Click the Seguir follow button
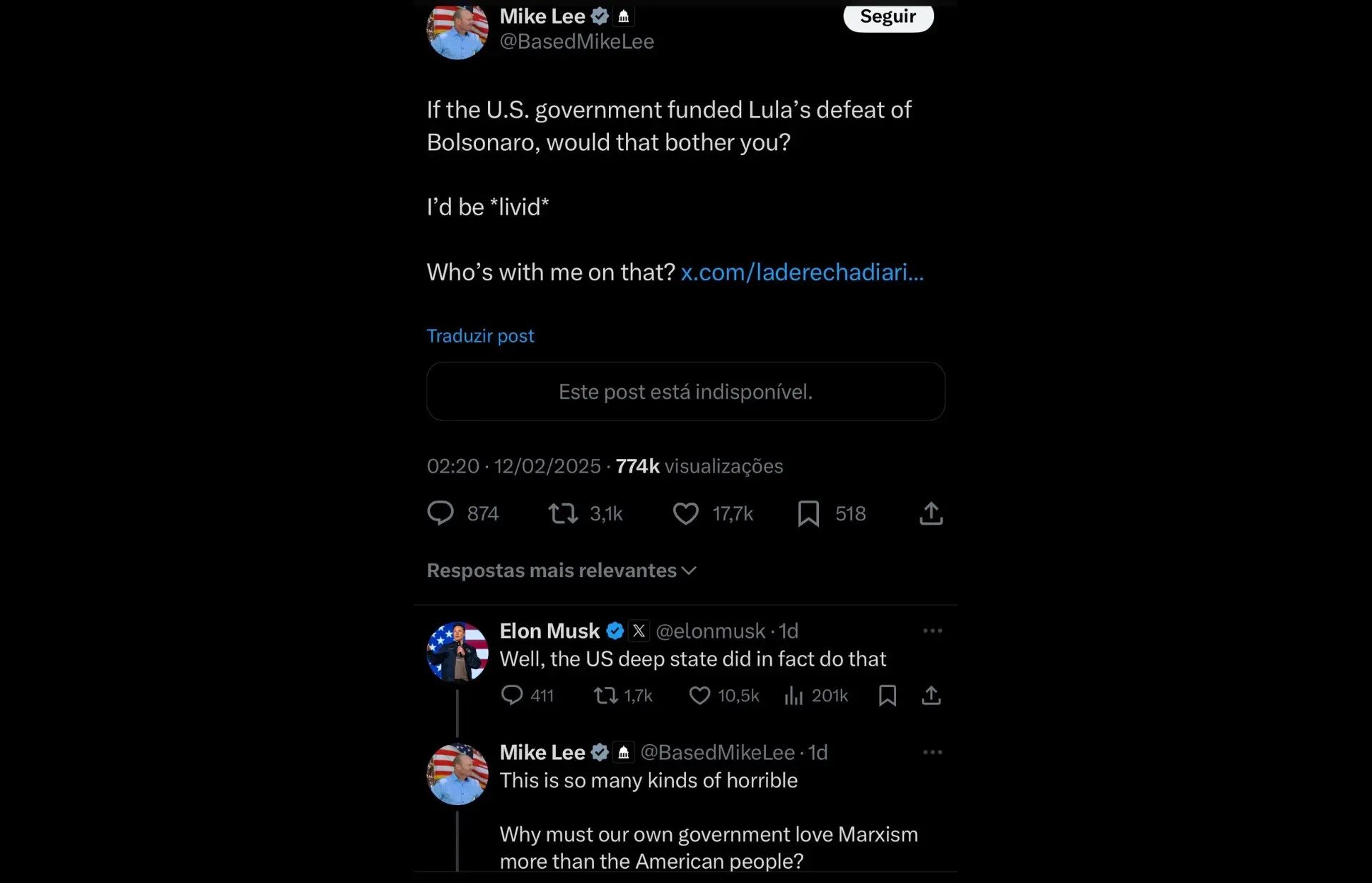The width and height of the screenshot is (1372, 883). tap(888, 16)
